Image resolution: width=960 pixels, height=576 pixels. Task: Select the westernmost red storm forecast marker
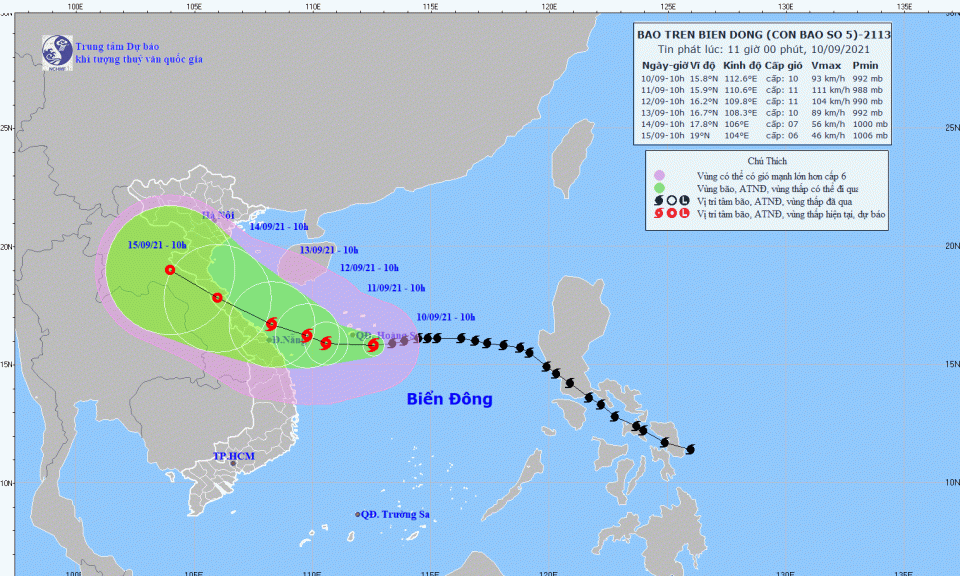[170, 269]
